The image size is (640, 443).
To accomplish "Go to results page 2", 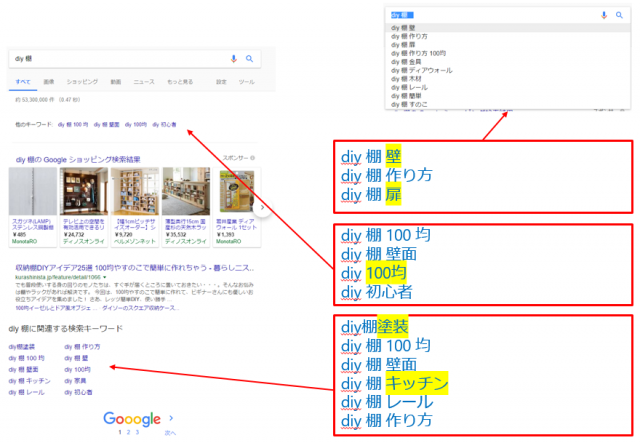I will (x=127, y=432).
